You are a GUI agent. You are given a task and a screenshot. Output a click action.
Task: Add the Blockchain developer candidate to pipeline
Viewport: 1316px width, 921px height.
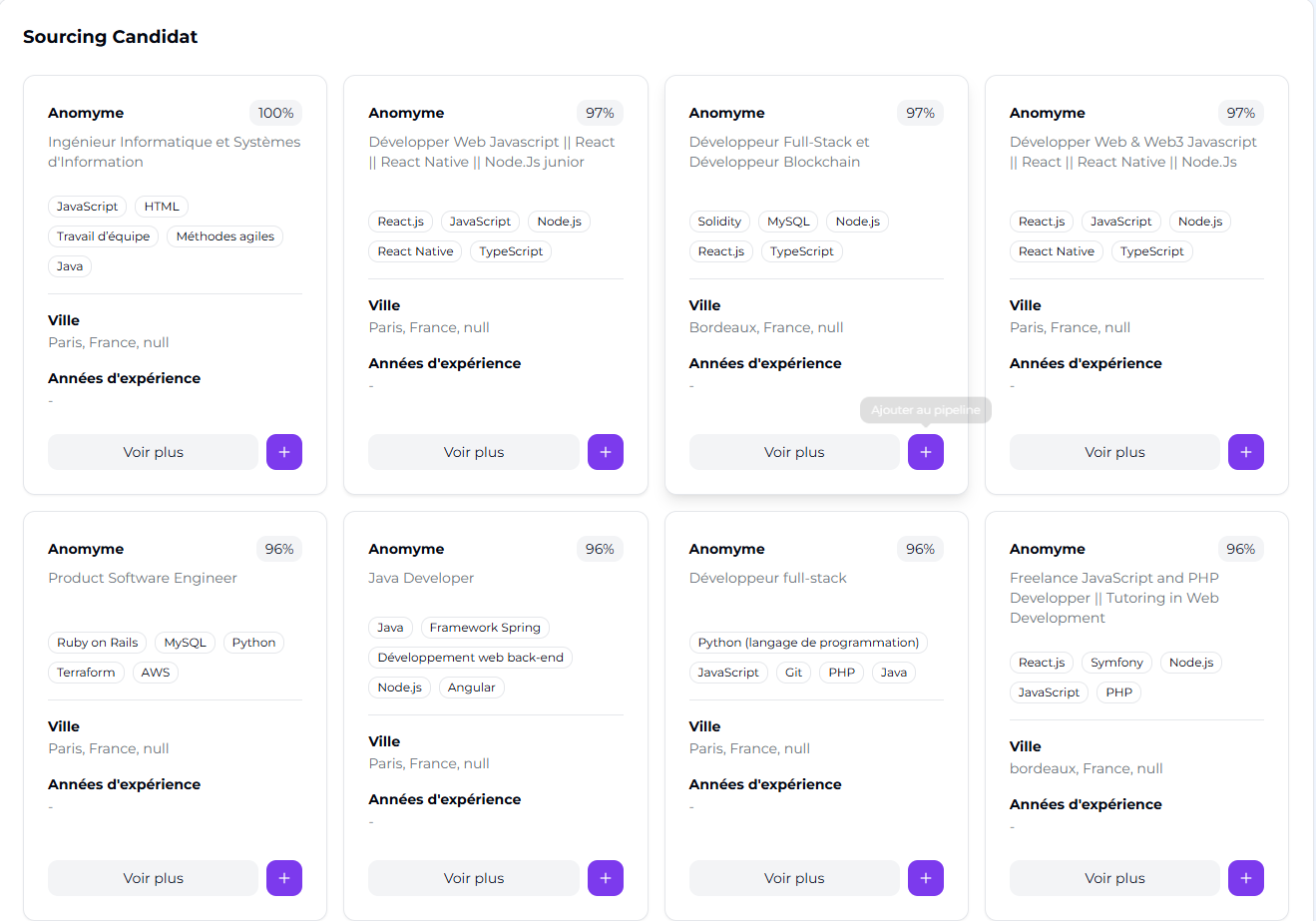point(926,452)
